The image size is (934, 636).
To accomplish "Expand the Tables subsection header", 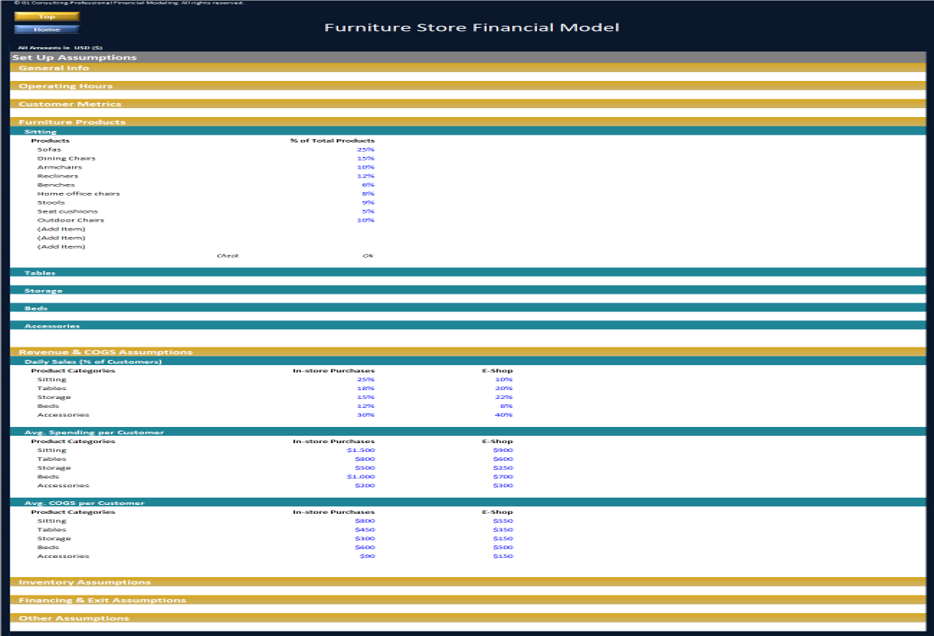I will point(468,272).
